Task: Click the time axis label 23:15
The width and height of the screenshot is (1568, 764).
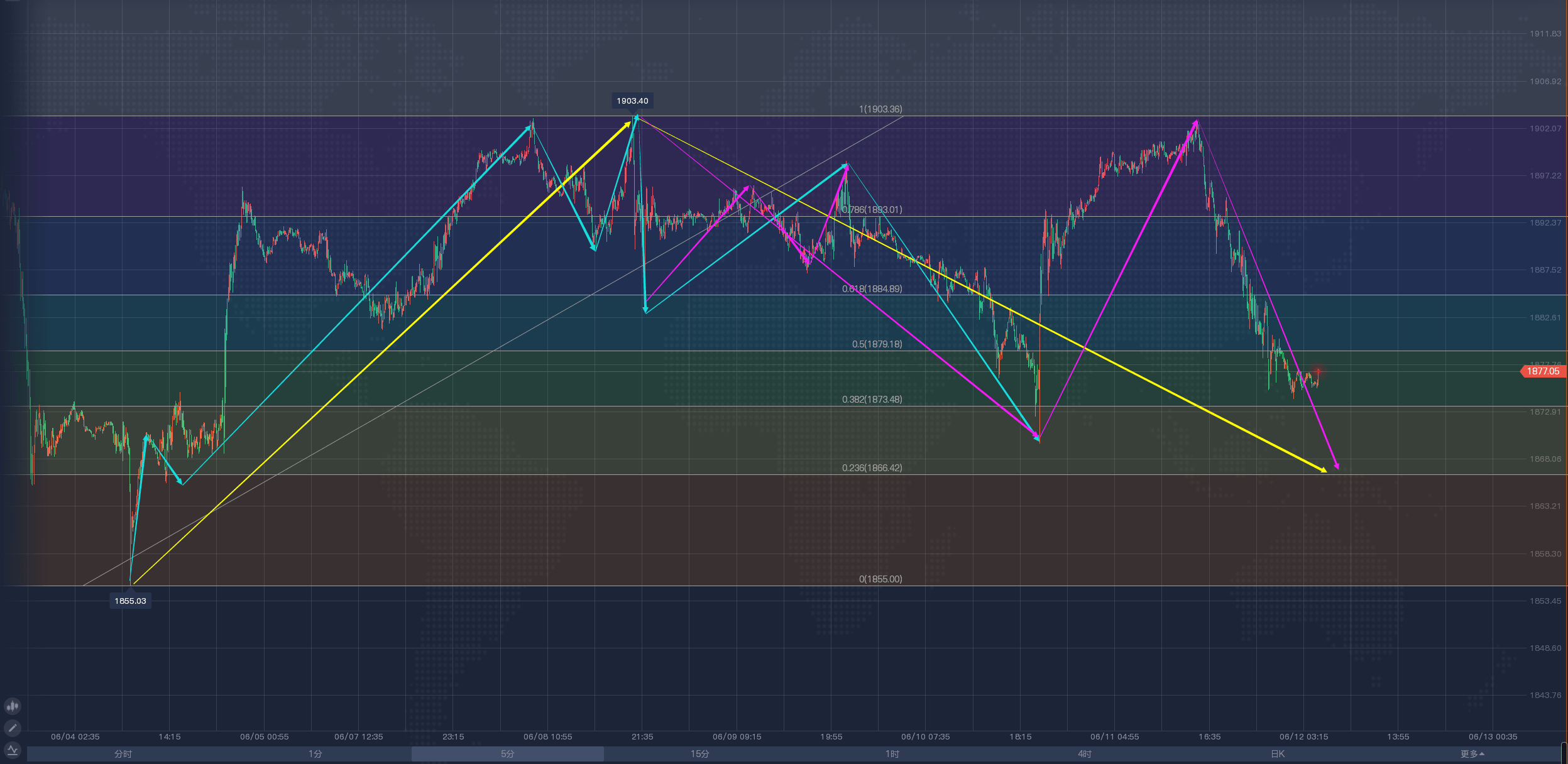Action: click(453, 737)
